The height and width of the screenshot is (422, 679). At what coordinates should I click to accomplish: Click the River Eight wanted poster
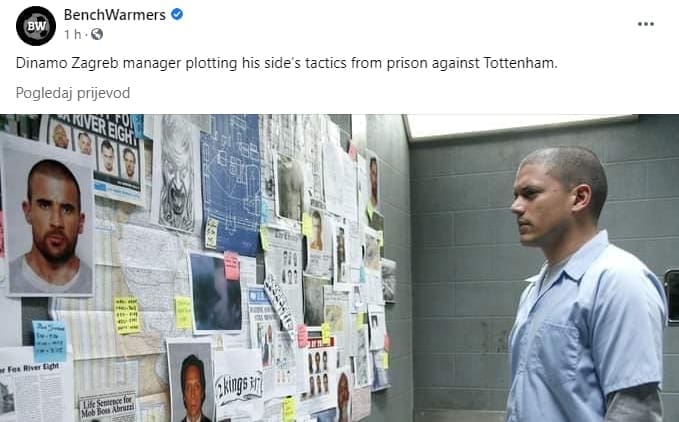click(95, 158)
